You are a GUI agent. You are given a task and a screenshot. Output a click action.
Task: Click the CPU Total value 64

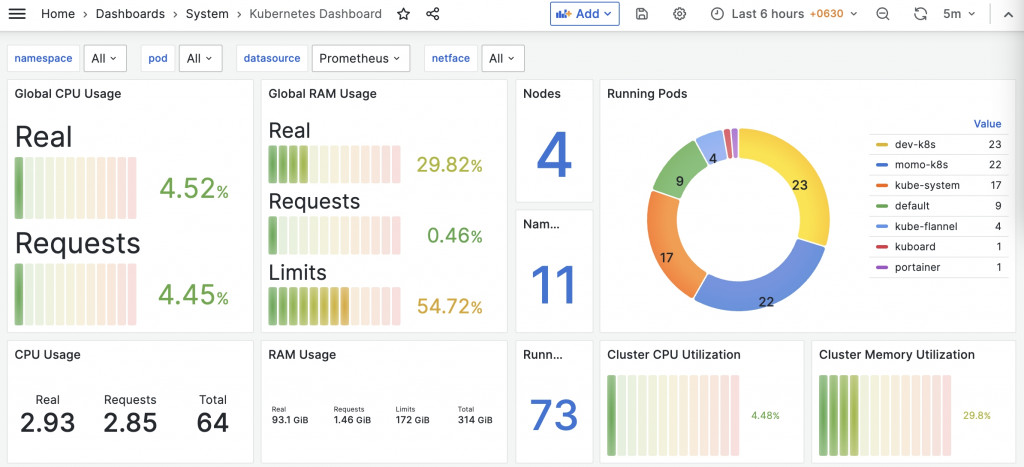pyautogui.click(x=213, y=423)
